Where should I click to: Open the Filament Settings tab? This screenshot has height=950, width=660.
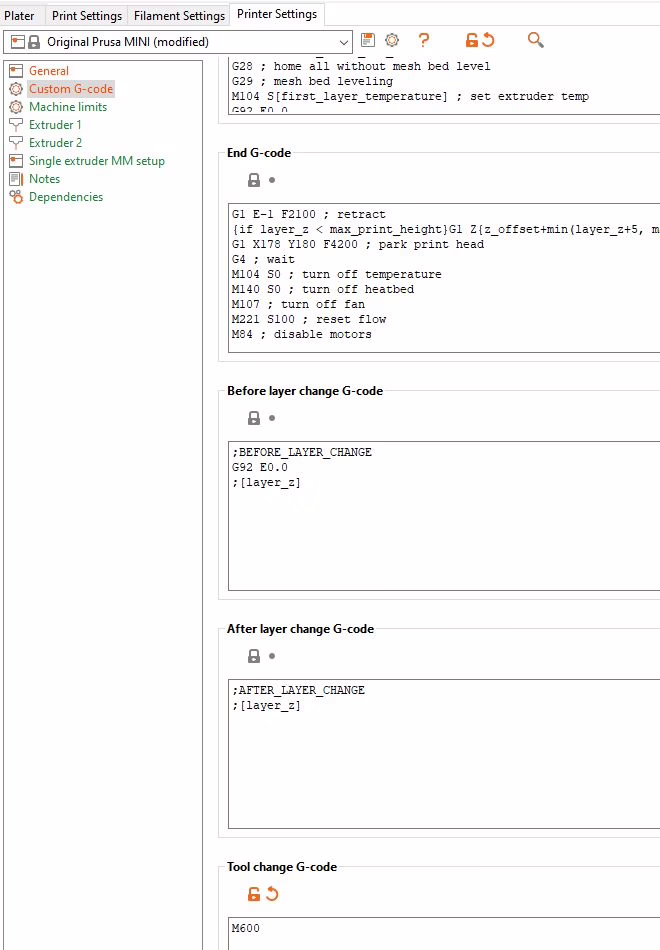tap(179, 15)
